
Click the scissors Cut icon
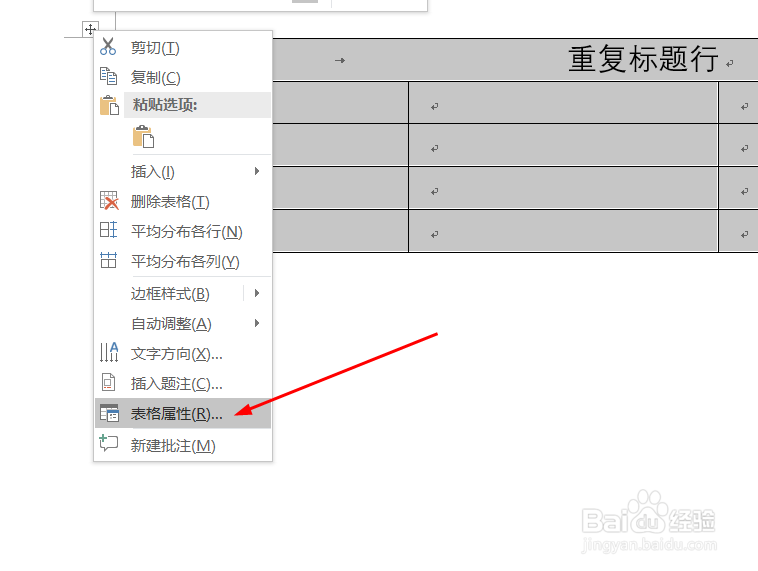[108, 46]
